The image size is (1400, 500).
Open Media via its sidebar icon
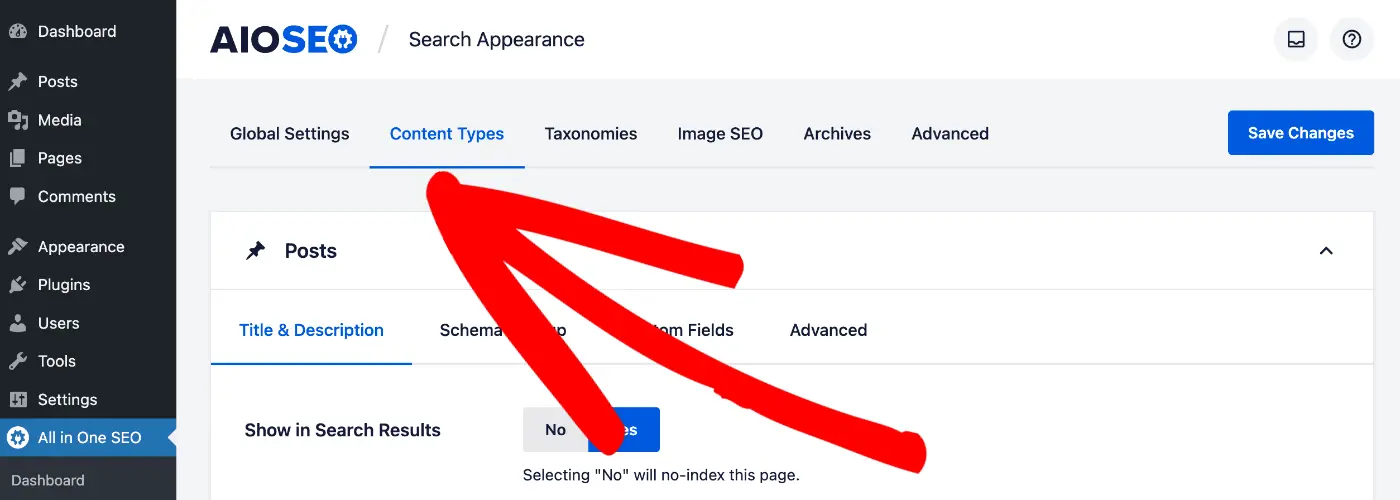(x=17, y=120)
